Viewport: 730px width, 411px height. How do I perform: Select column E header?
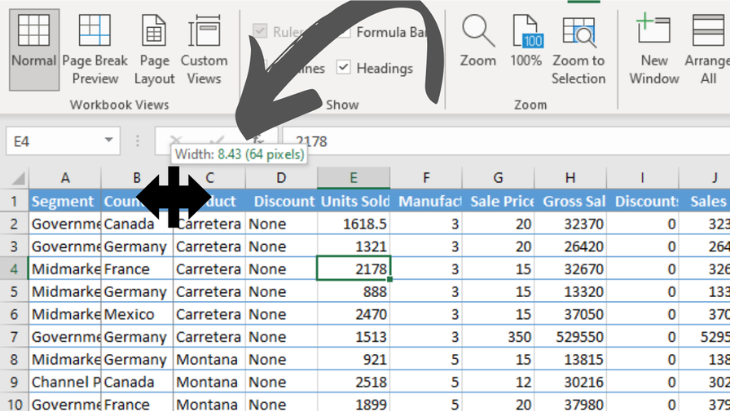coord(353,178)
